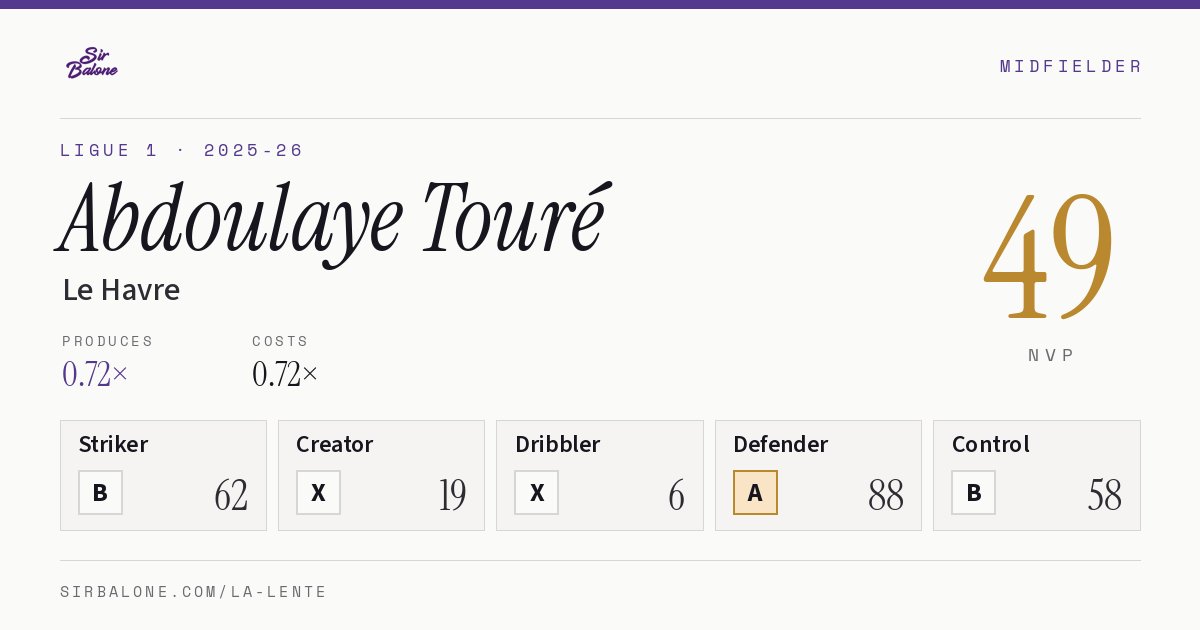Select the Dribbler stat card
Screen dimensions: 1200x630
pyautogui.click(x=600, y=475)
